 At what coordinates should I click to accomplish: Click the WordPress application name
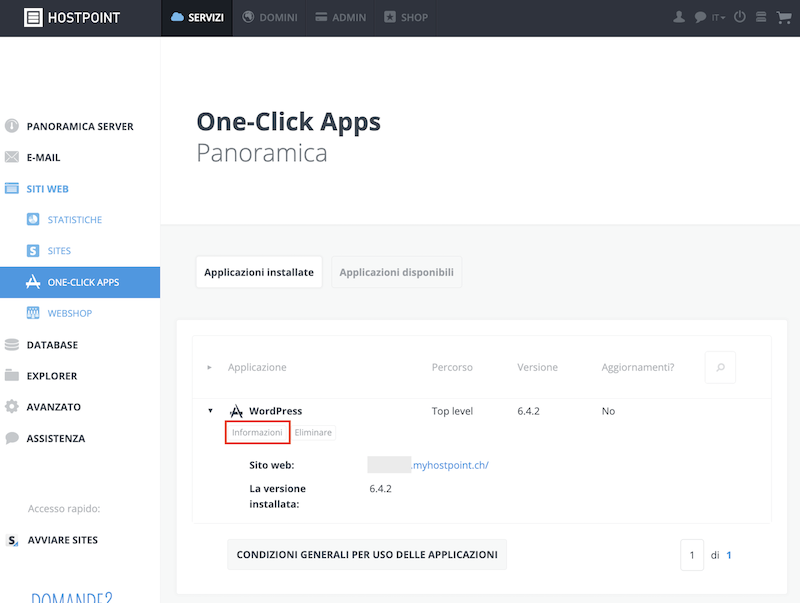pos(276,411)
